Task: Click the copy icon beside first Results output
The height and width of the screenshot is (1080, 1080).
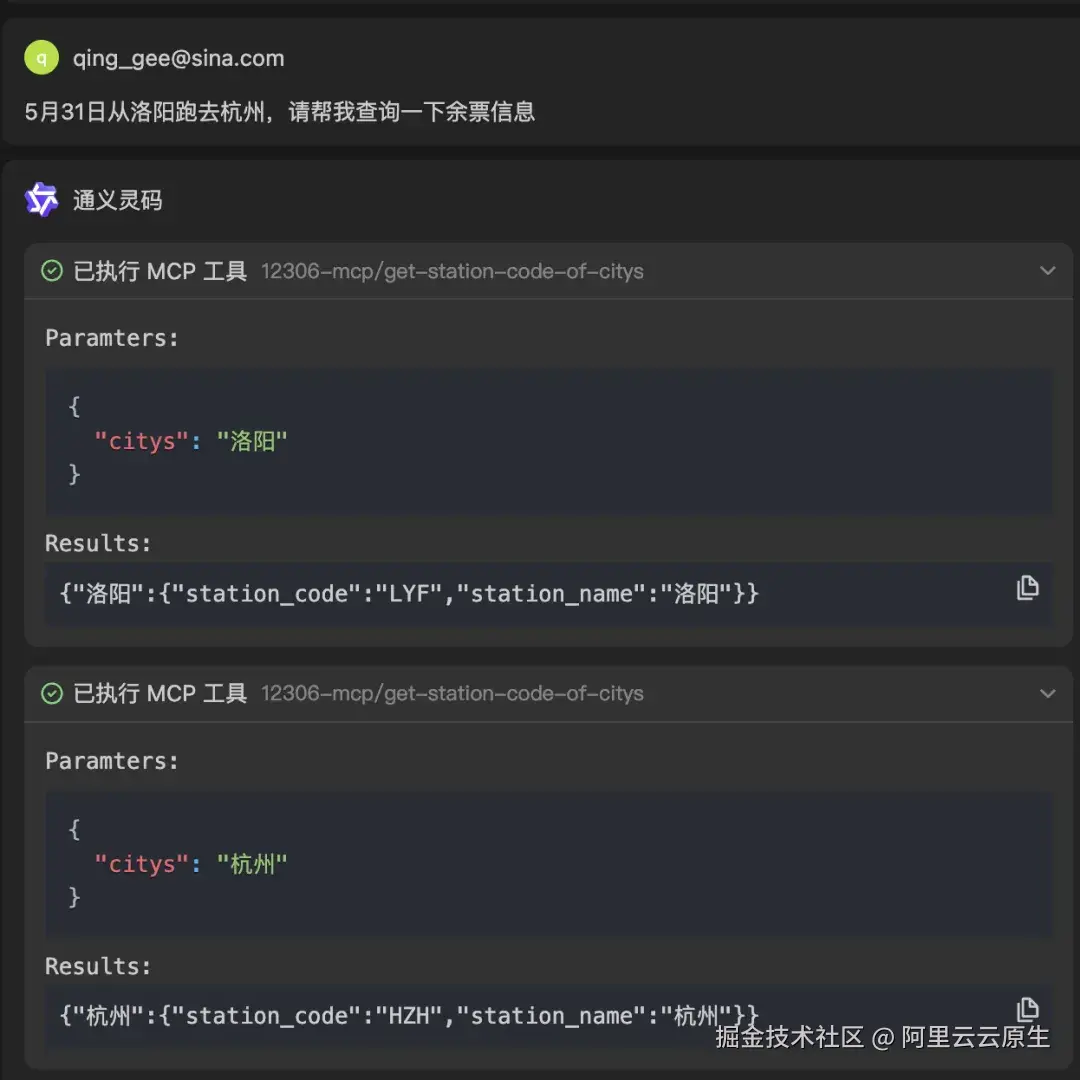Action: (1028, 588)
